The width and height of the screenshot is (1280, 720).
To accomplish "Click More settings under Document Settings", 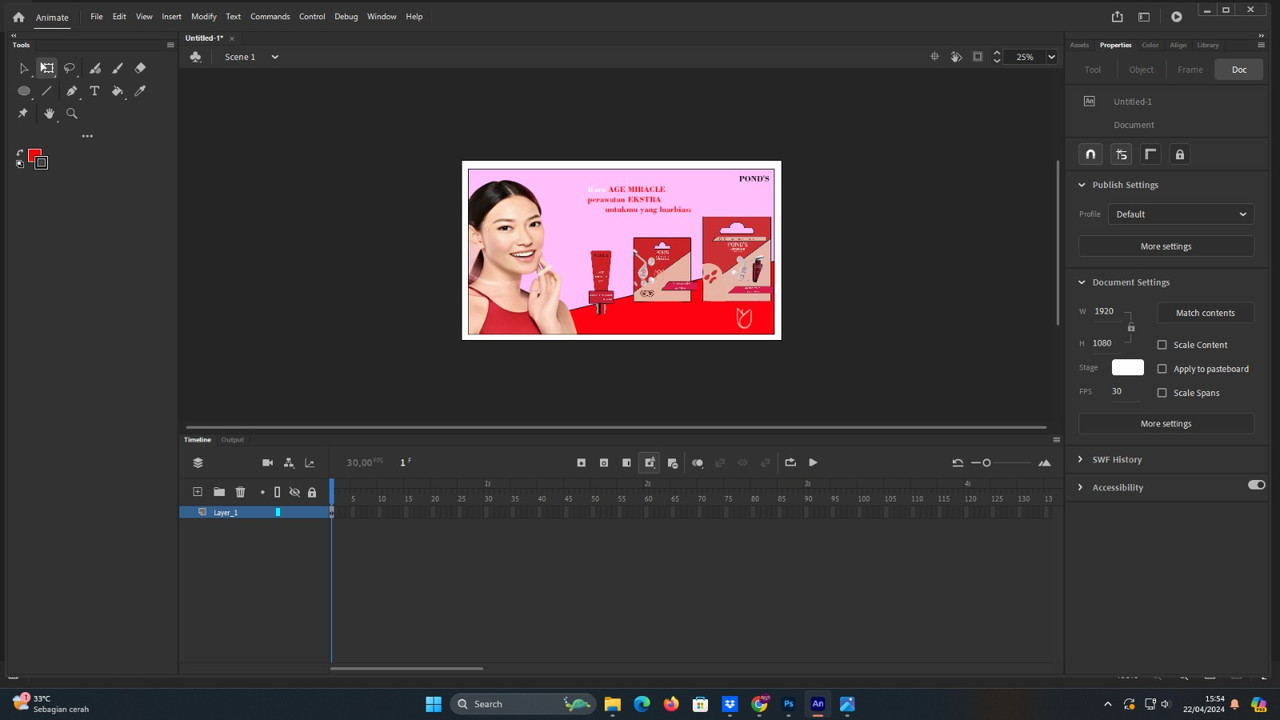I will click(1166, 424).
